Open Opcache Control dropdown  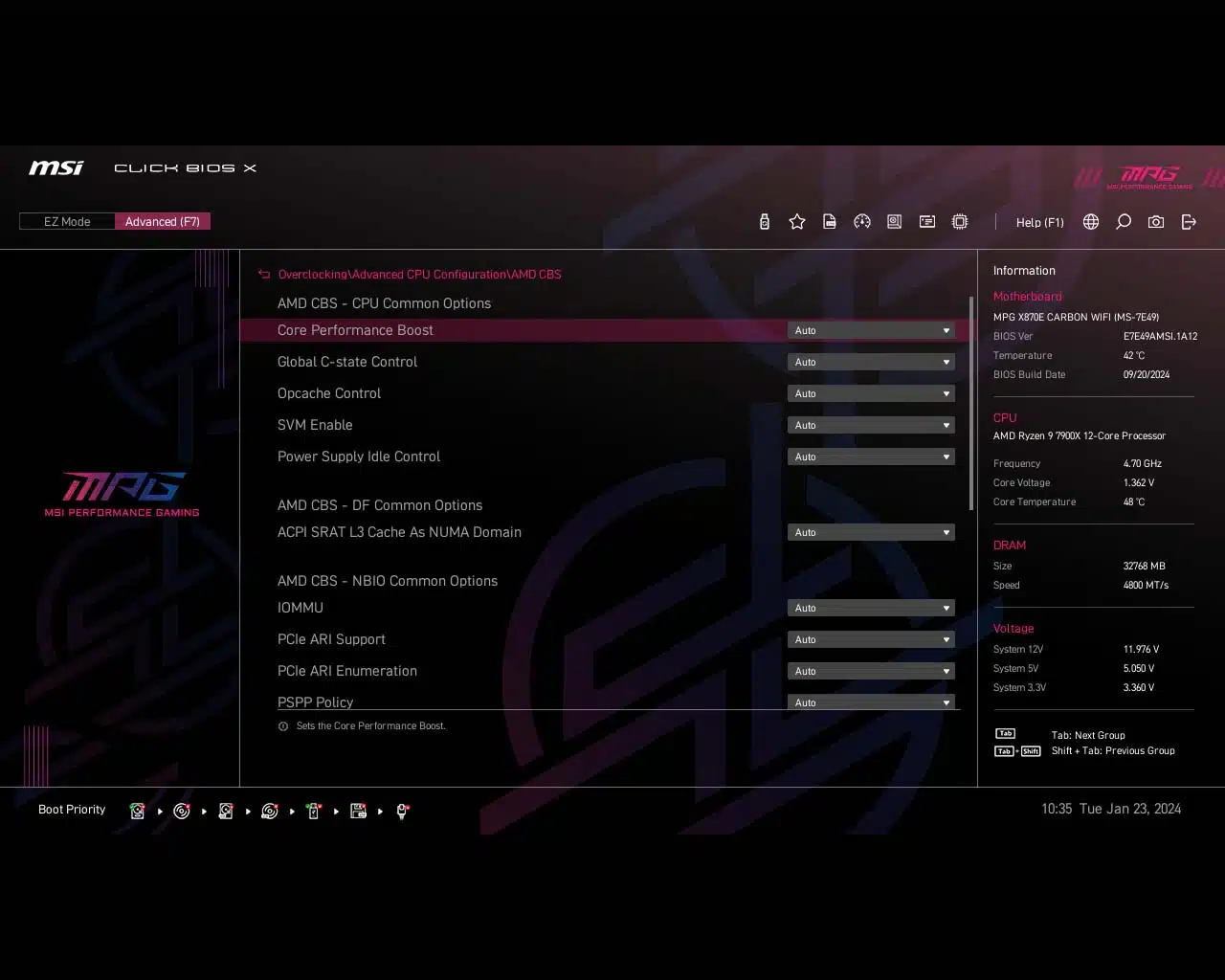point(871,393)
